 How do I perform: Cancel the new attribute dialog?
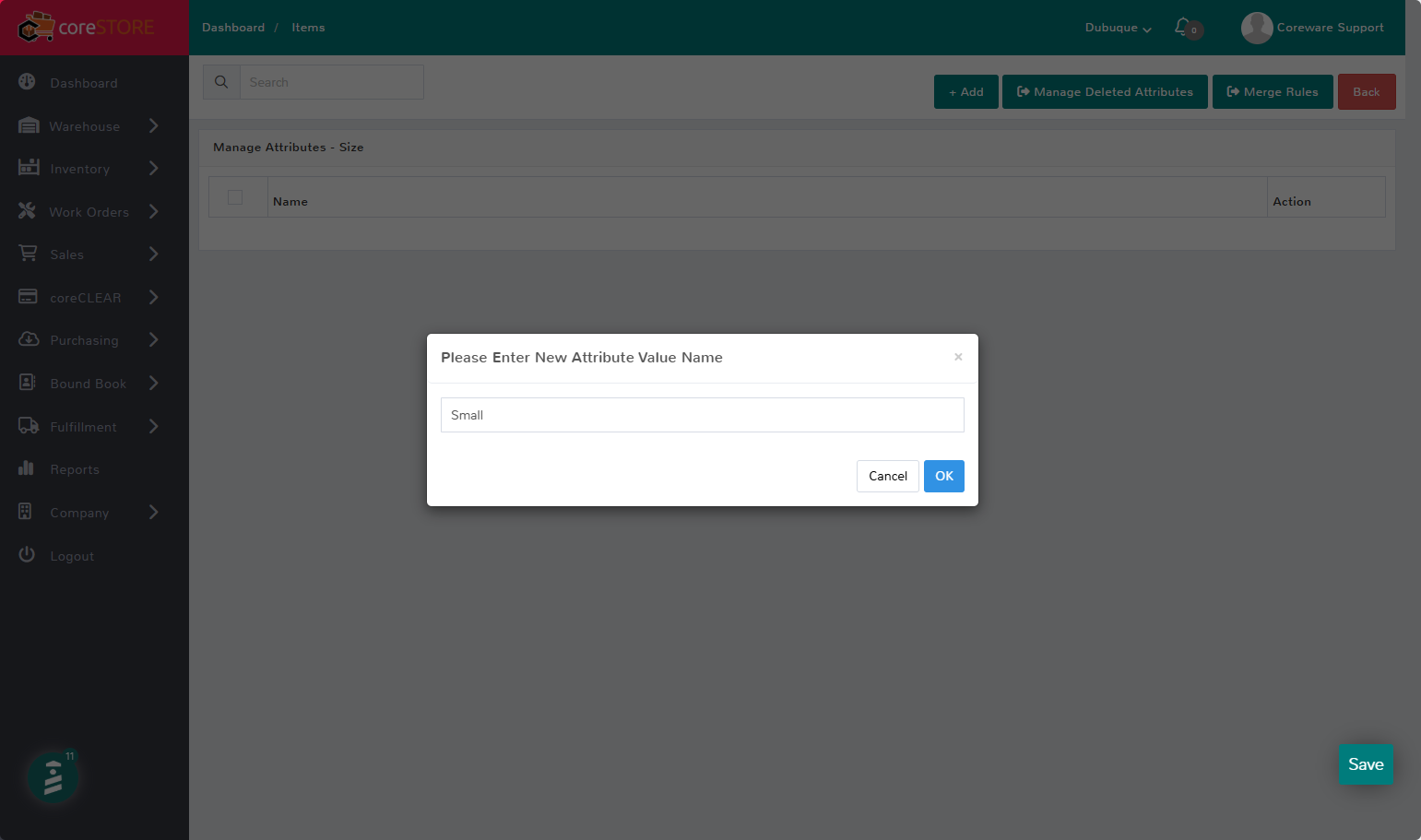click(888, 476)
